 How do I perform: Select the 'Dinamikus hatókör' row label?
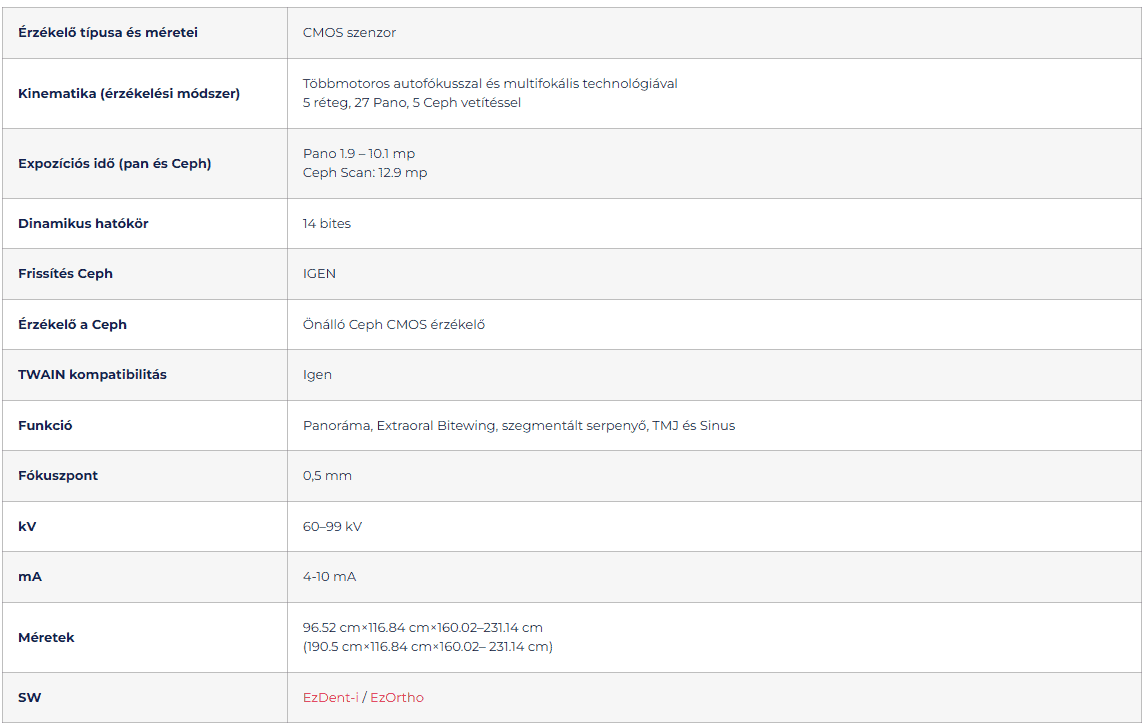point(83,223)
